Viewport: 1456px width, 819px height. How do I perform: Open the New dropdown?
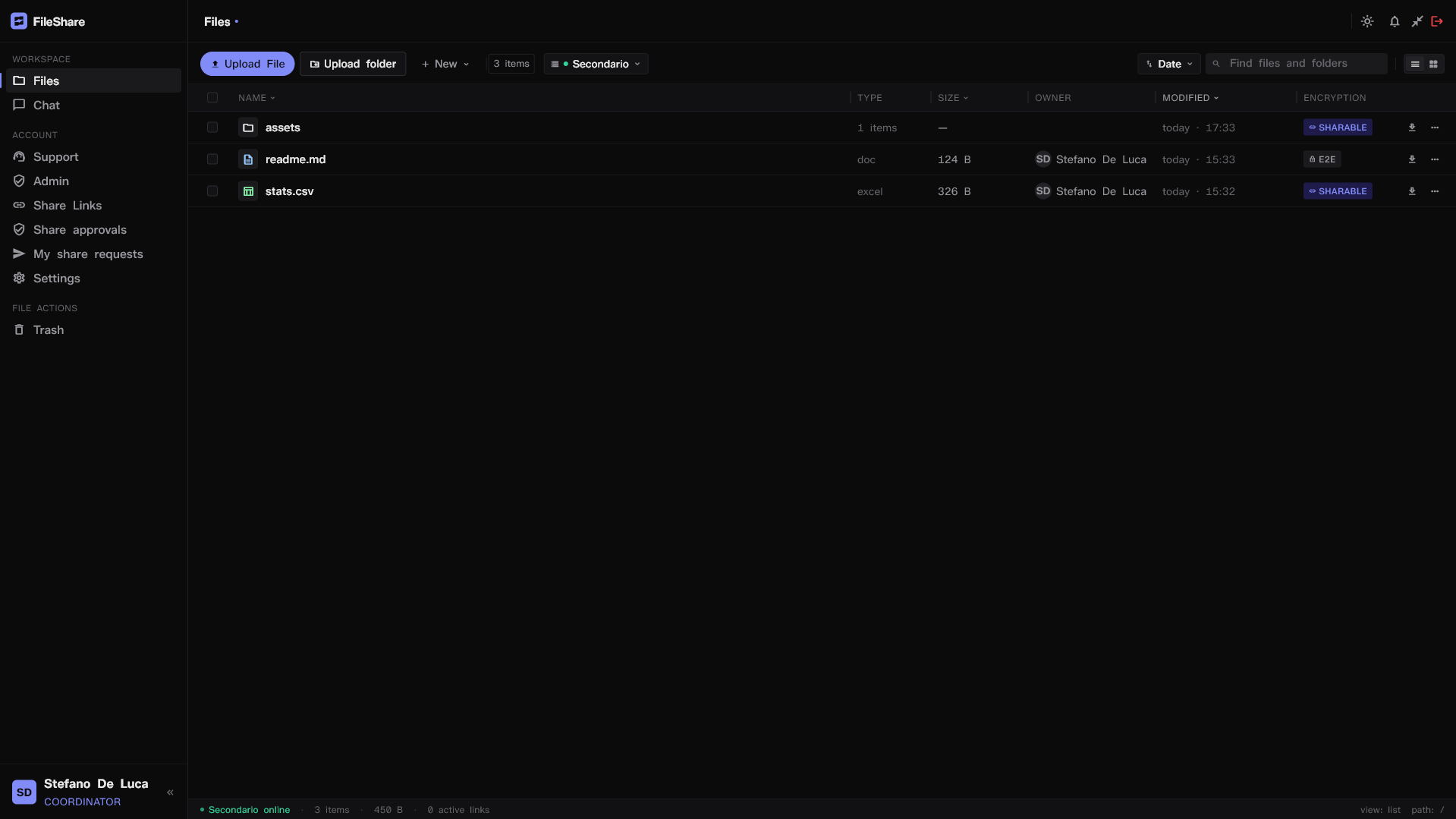pyautogui.click(x=445, y=64)
